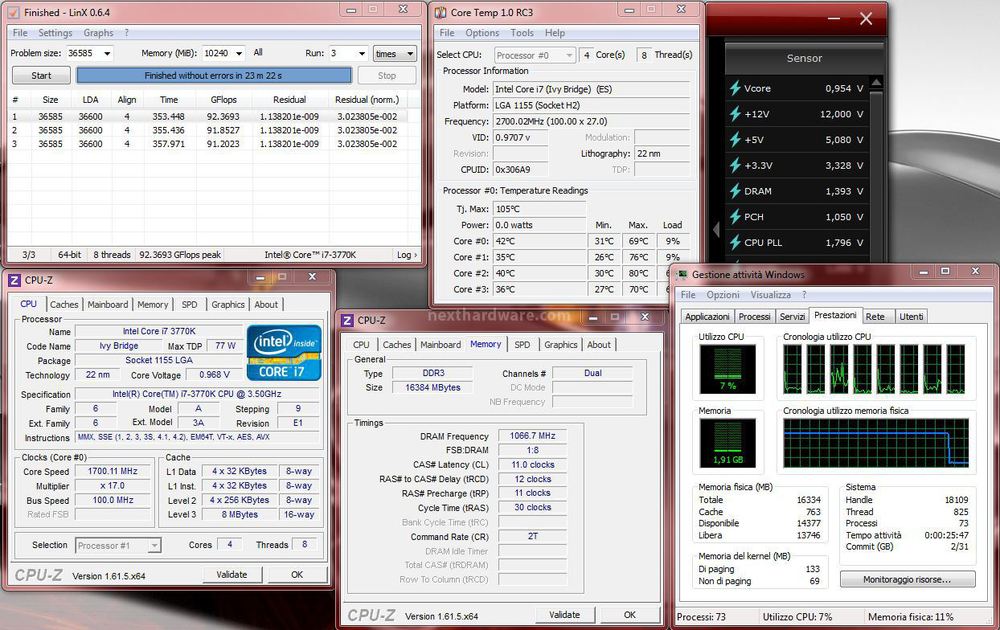The height and width of the screenshot is (630, 1000).
Task: Open the Settings menu in LinX
Action: tap(55, 33)
